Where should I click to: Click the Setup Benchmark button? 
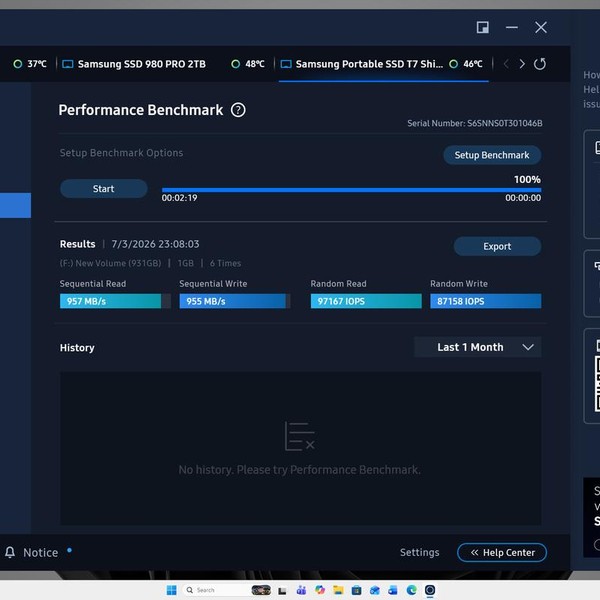pos(492,155)
